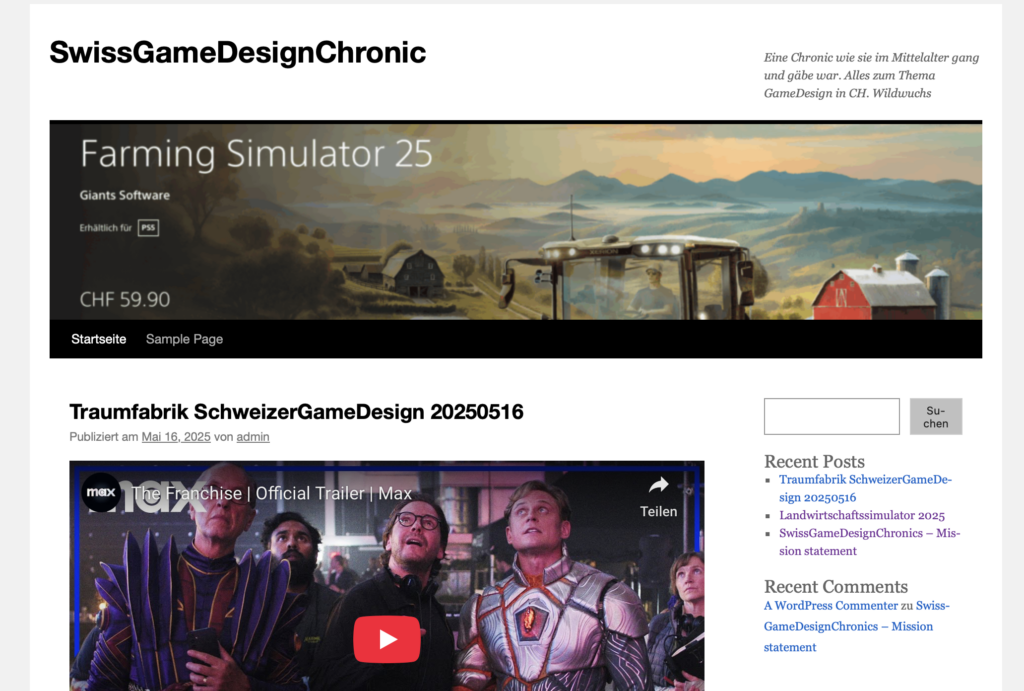This screenshot has width=1024, height=691.
Task: Click the Recent Comments heading
Action: 836,586
